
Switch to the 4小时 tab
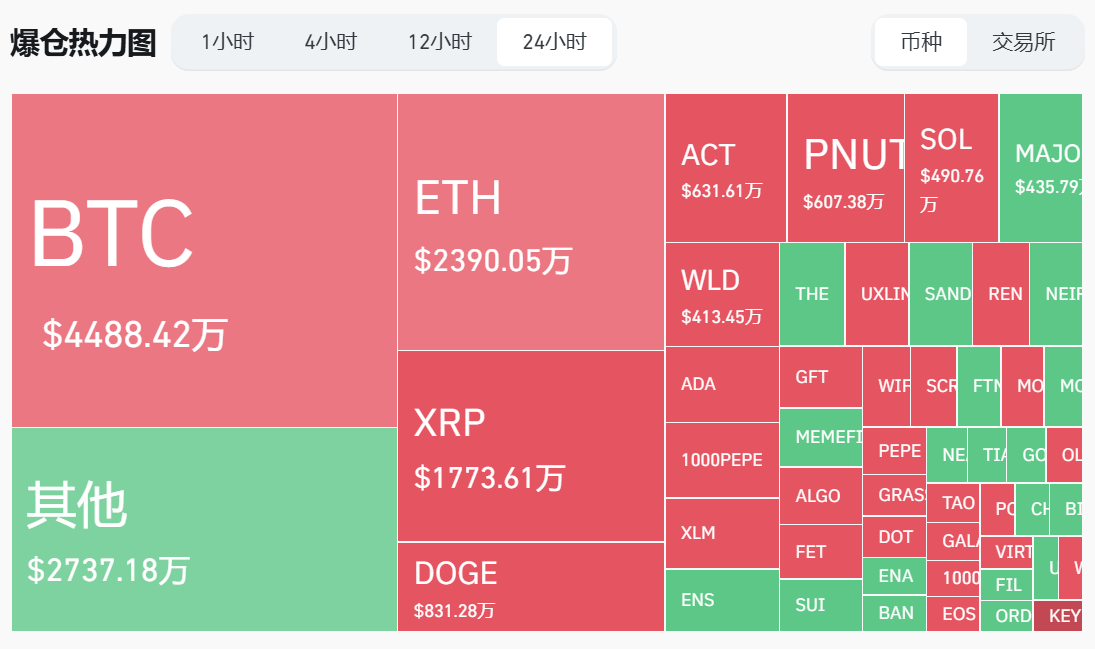[x=330, y=42]
